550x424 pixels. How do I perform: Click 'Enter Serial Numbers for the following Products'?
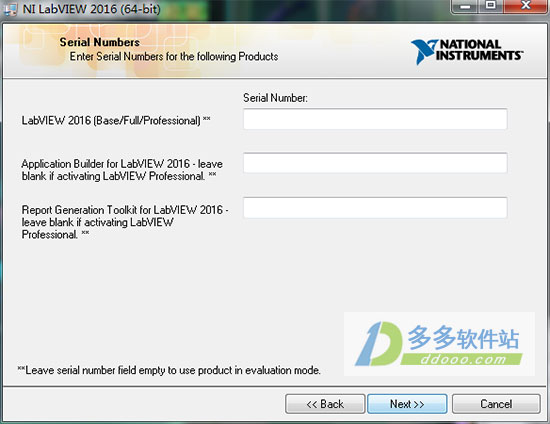174,56
